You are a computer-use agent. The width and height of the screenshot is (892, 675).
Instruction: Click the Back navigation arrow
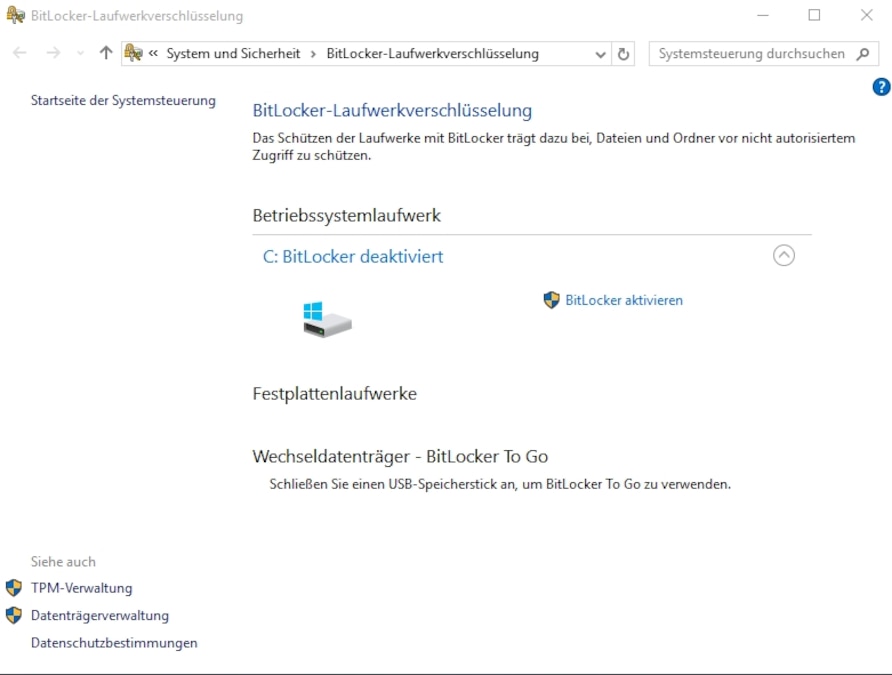[20, 53]
